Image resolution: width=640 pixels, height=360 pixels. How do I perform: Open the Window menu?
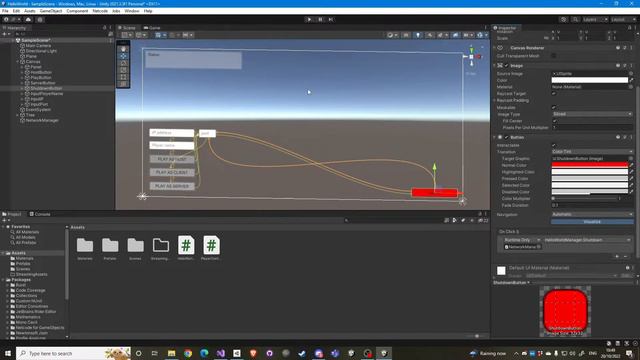click(131, 11)
